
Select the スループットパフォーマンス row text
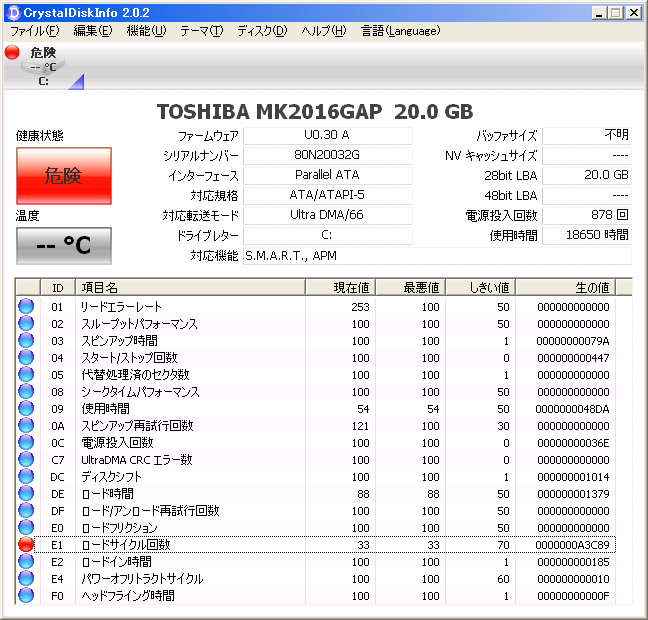139,324
